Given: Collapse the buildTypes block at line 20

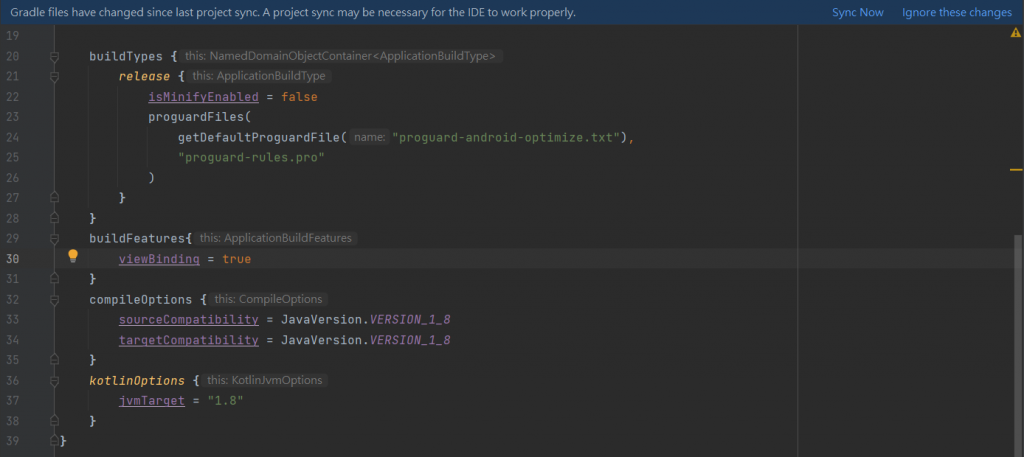Looking at the screenshot, I should pos(54,57).
